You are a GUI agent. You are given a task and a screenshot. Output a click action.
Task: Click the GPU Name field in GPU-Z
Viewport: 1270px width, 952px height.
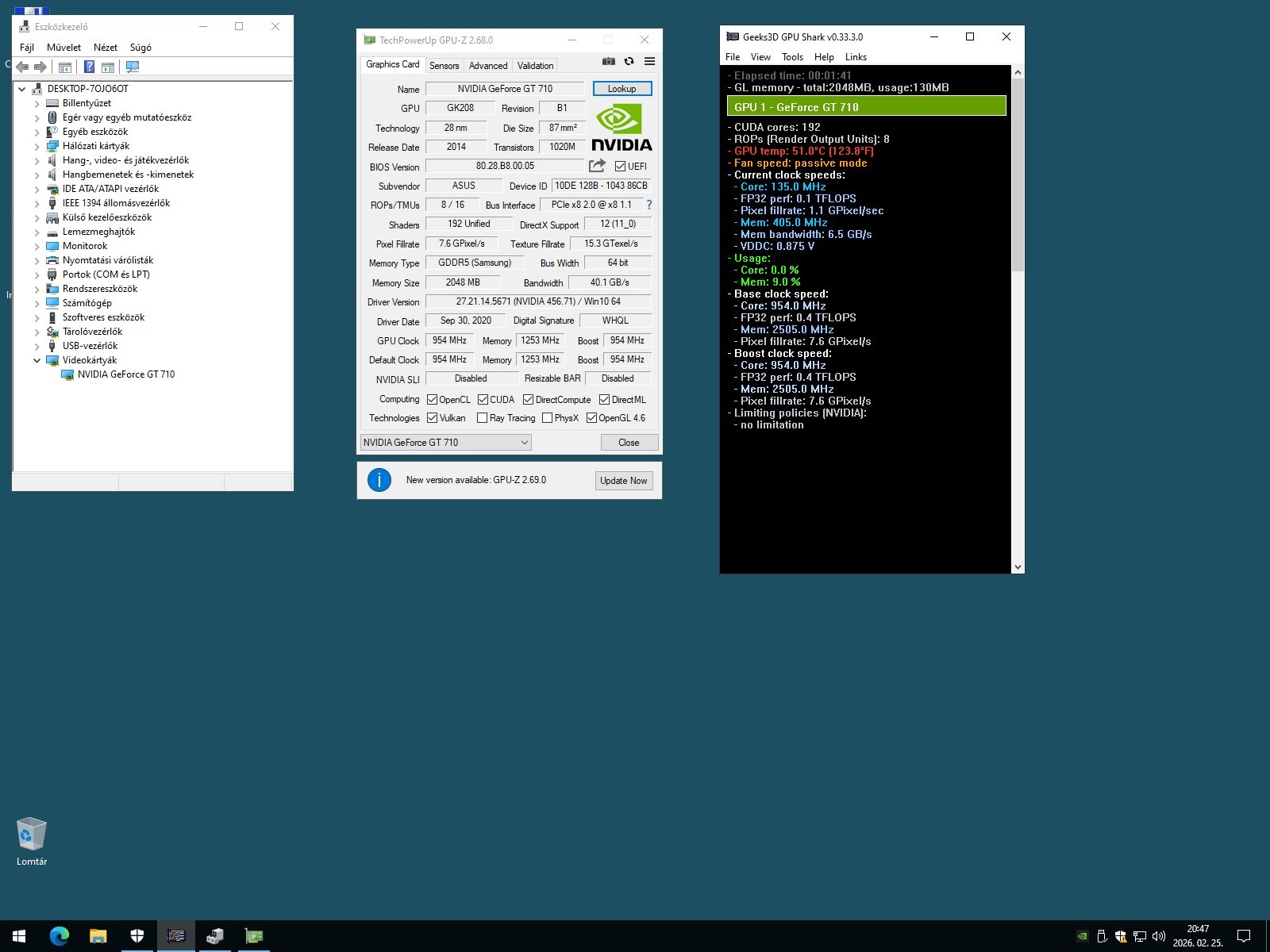tap(505, 89)
